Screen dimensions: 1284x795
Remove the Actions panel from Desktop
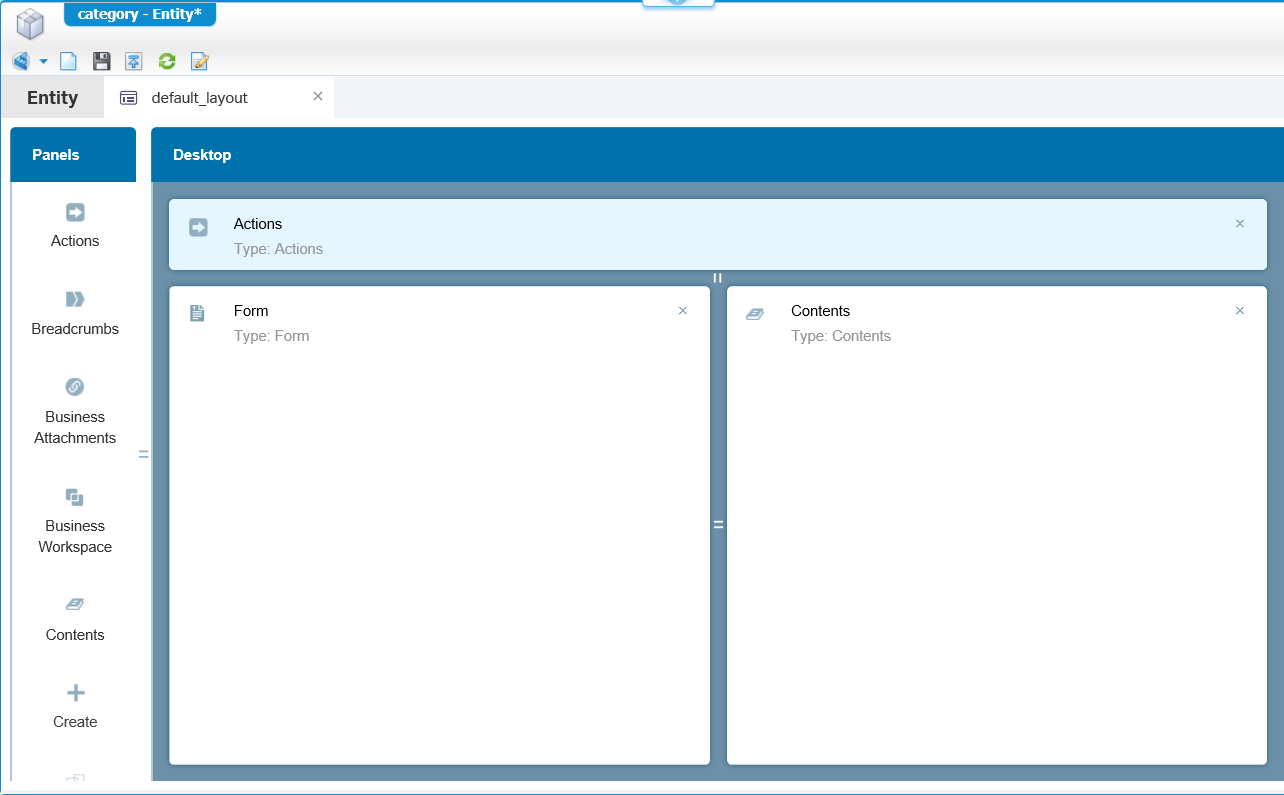tap(1240, 224)
